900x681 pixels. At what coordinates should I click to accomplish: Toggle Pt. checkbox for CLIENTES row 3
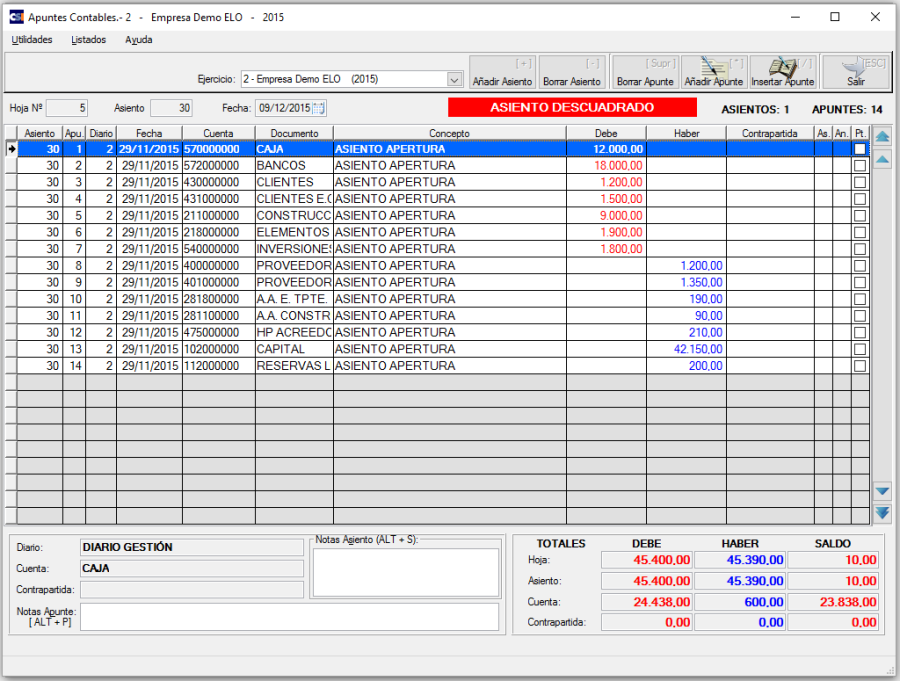click(860, 183)
